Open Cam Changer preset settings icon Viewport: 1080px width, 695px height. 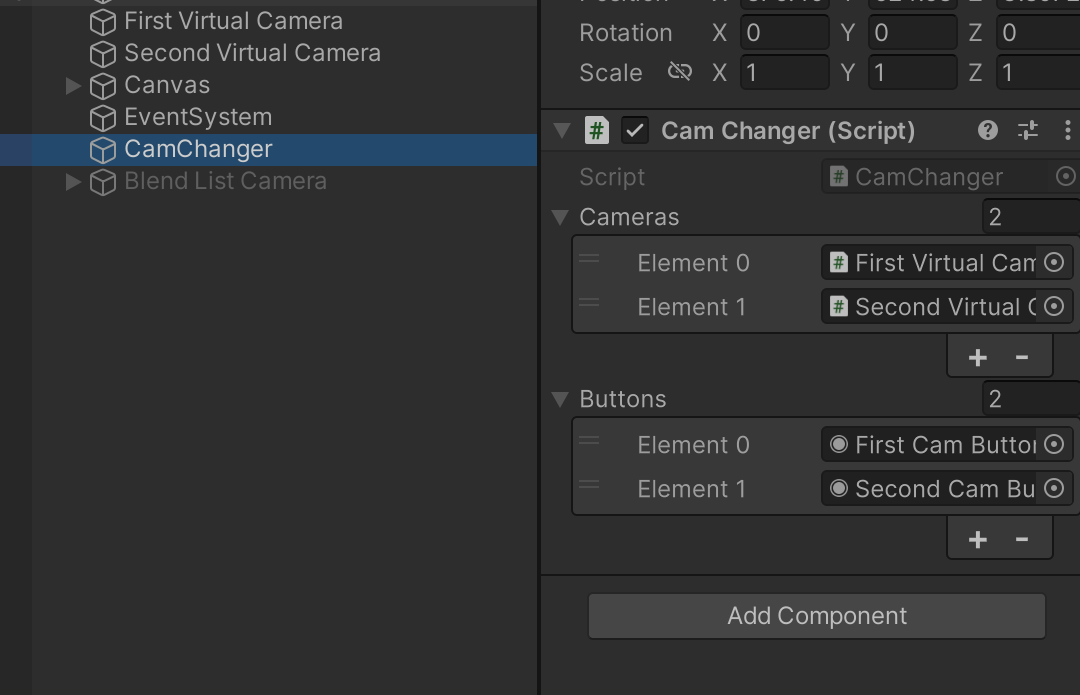(x=1027, y=130)
